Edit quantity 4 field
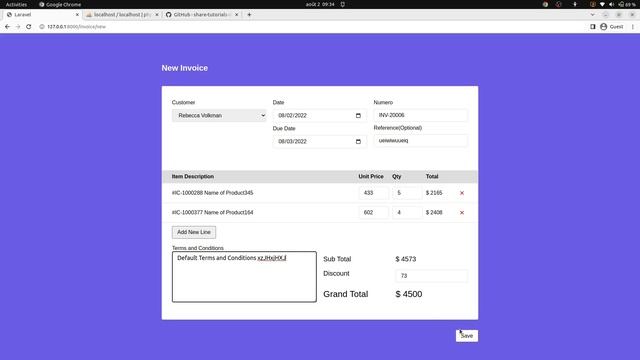Viewport: 640px width, 360px height. [x=407, y=212]
